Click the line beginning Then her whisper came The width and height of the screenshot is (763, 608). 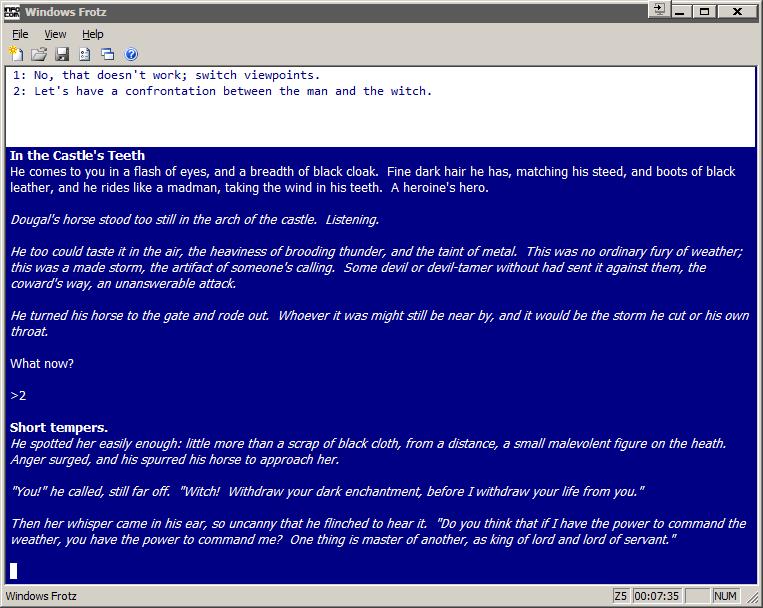click(x=379, y=531)
